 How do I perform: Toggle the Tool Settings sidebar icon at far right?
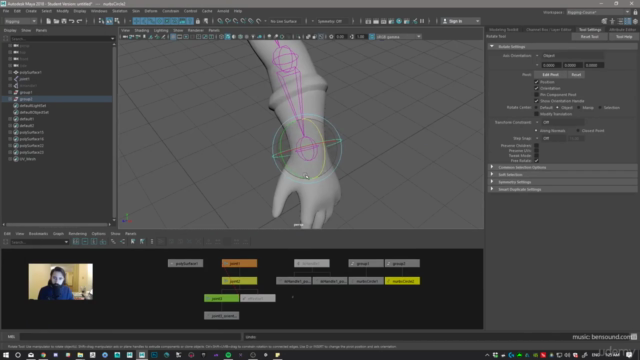[628, 21]
